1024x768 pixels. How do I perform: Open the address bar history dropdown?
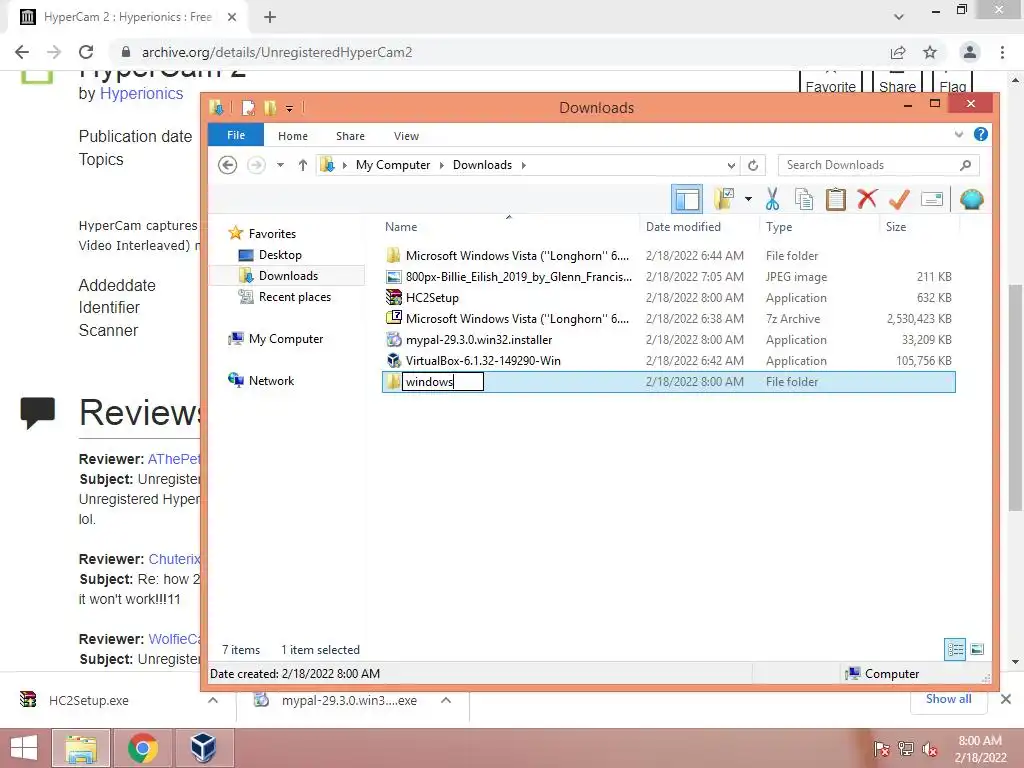click(731, 165)
